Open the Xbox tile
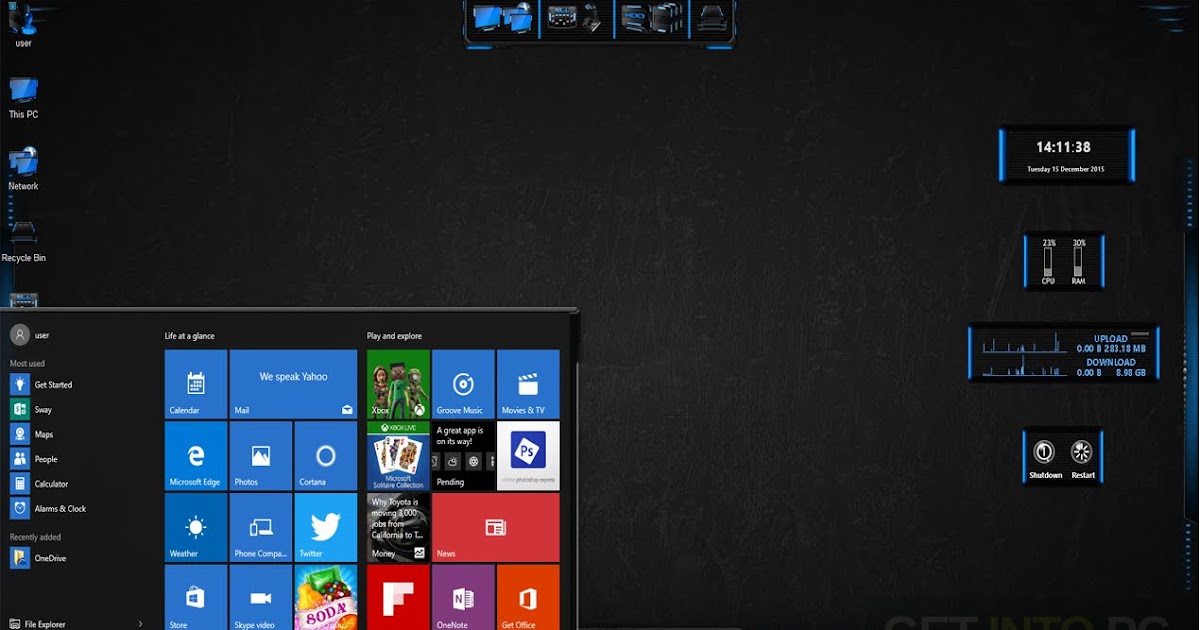1200x630 pixels. [x=398, y=384]
